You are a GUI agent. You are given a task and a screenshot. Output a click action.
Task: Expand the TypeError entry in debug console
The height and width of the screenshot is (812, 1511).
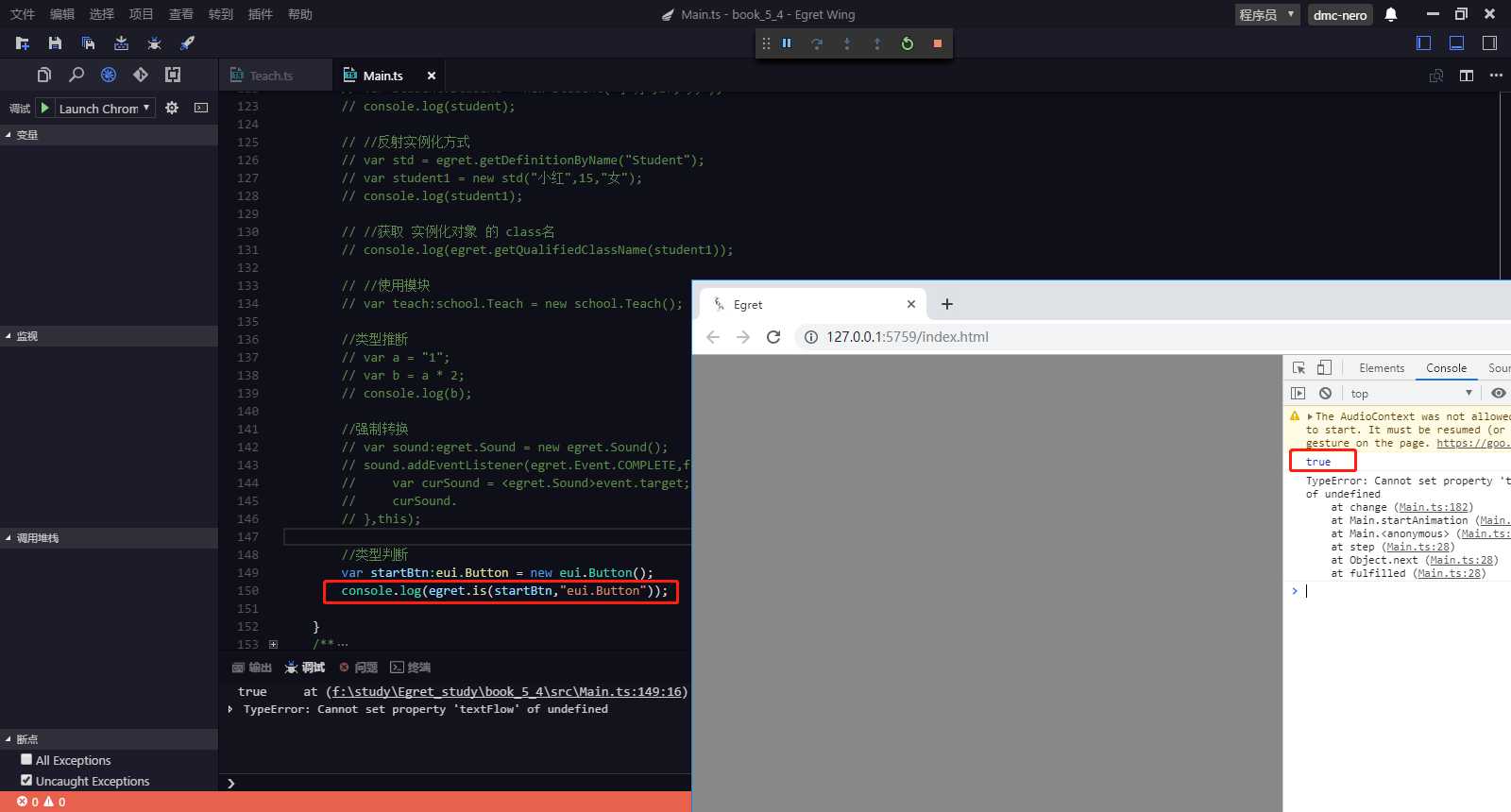[230, 709]
